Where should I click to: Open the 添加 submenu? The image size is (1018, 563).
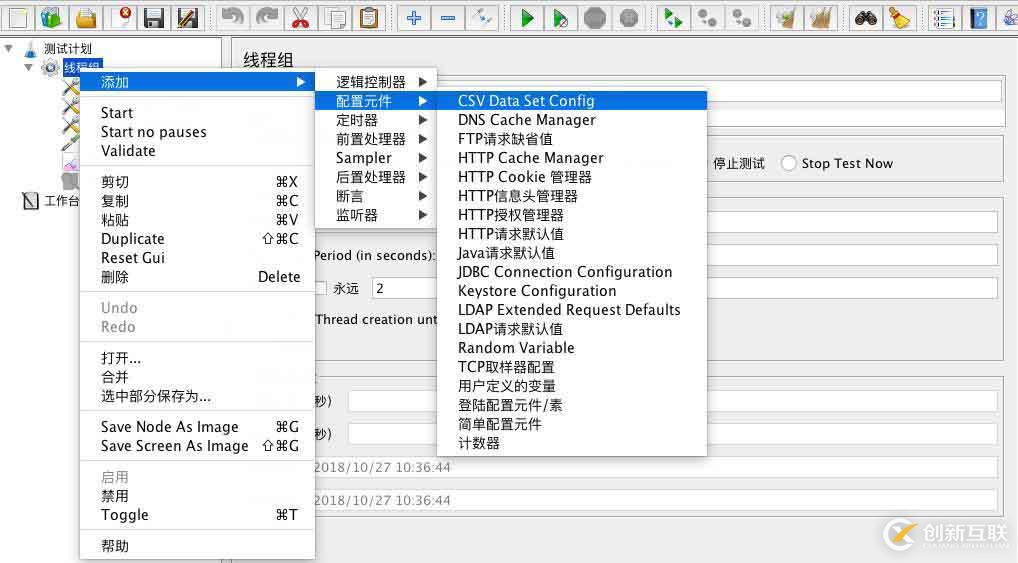197,82
